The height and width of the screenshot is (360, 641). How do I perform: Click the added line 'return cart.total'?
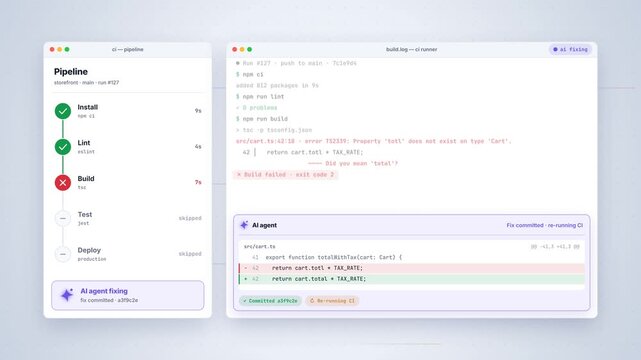[x=411, y=279]
